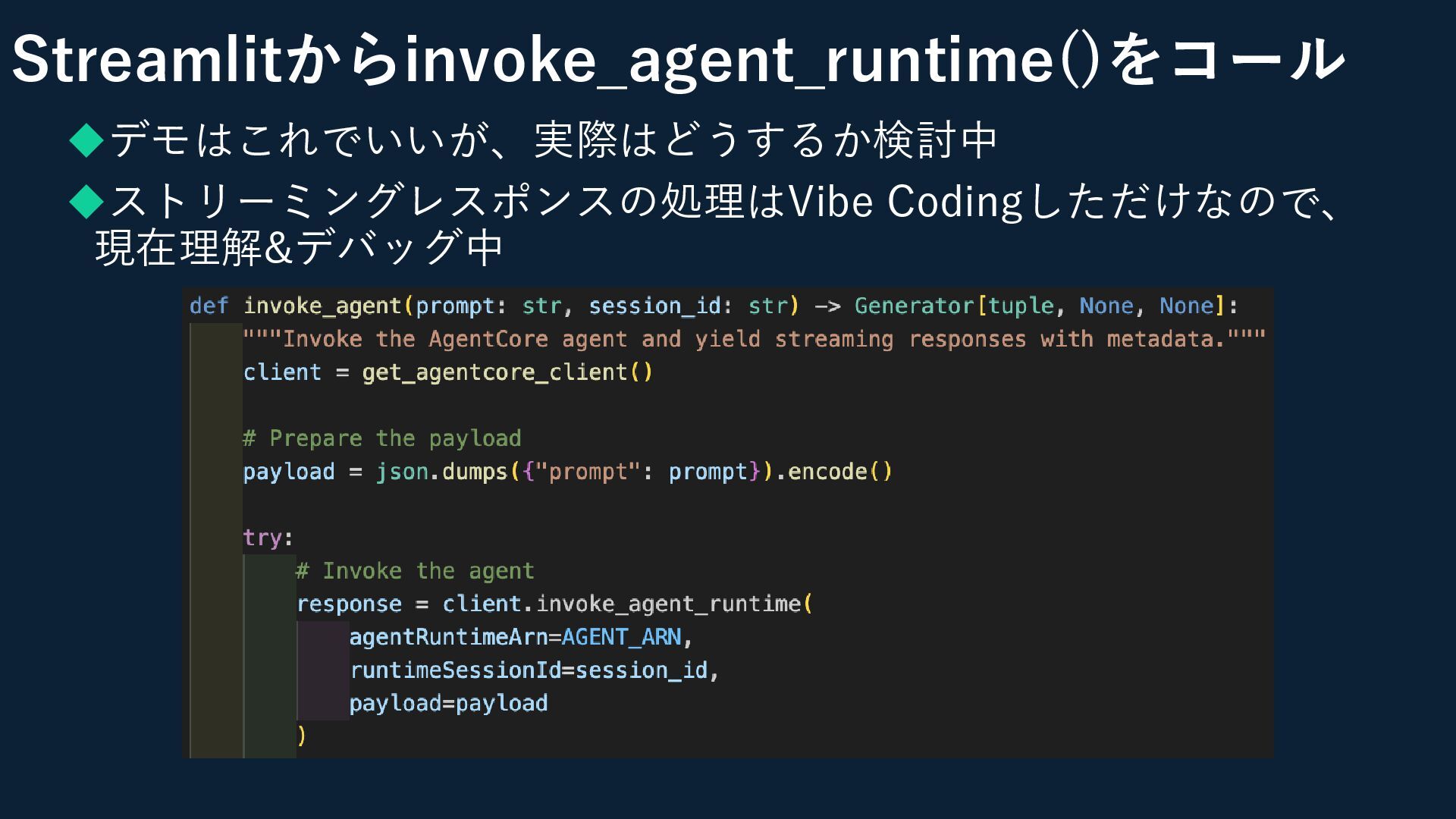
Task: Click the 'def invoke_agent' function definition line
Action: [x=714, y=306]
